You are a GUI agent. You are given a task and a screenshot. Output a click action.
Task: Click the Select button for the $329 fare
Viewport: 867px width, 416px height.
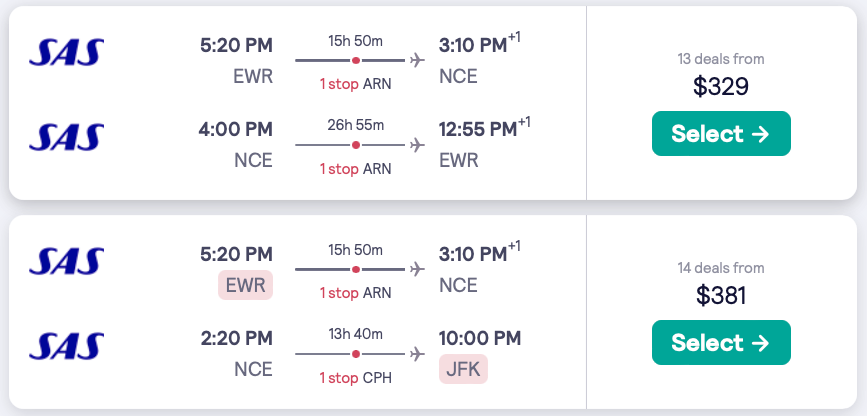point(720,134)
